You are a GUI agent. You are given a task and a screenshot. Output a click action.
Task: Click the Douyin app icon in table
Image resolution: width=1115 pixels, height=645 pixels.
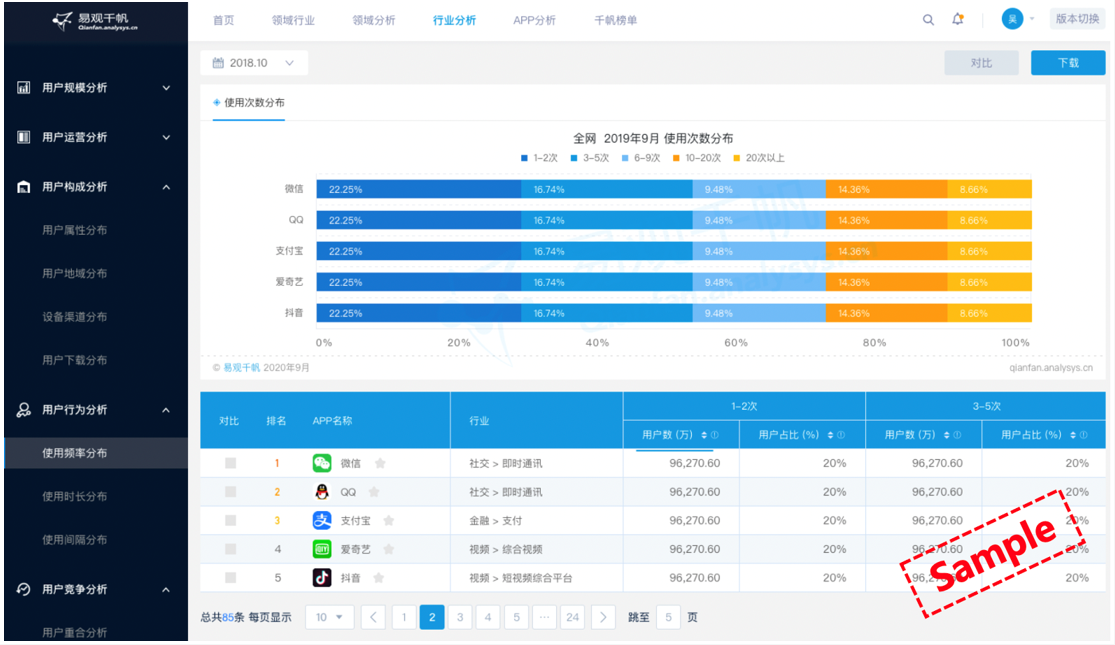click(x=322, y=578)
